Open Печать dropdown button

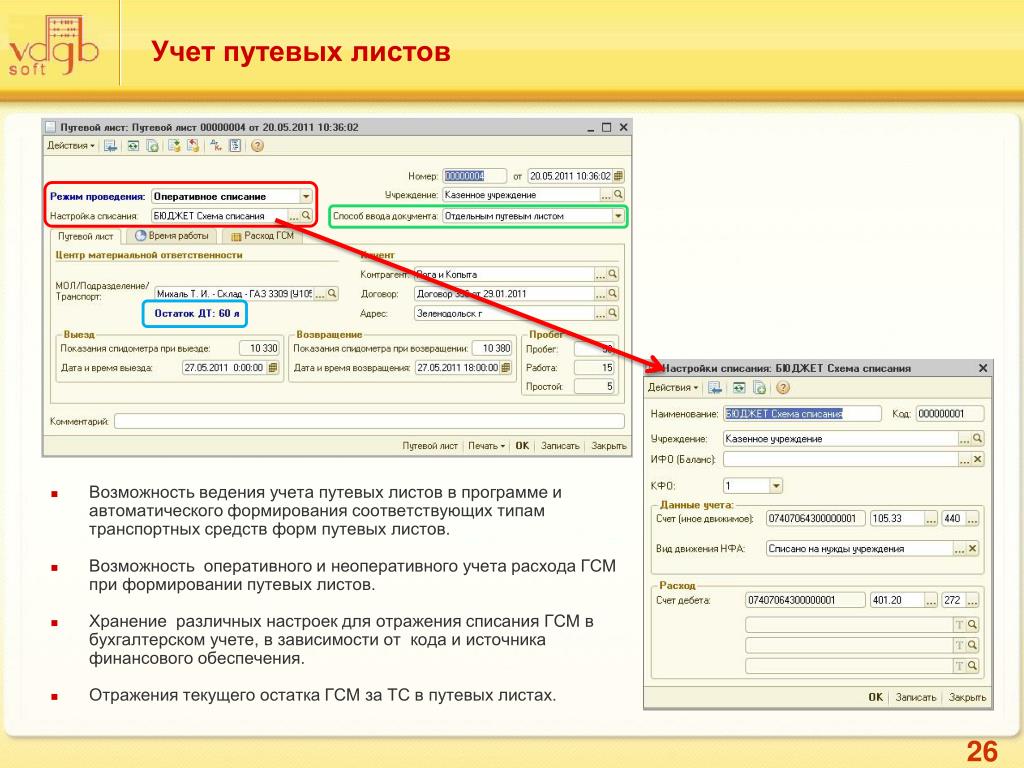(x=486, y=446)
